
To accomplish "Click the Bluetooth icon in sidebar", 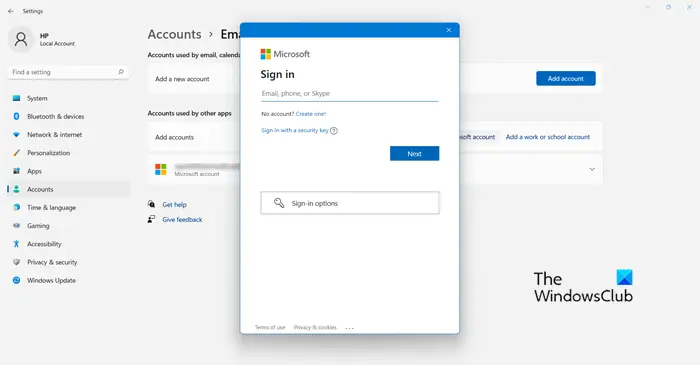I will point(17,116).
